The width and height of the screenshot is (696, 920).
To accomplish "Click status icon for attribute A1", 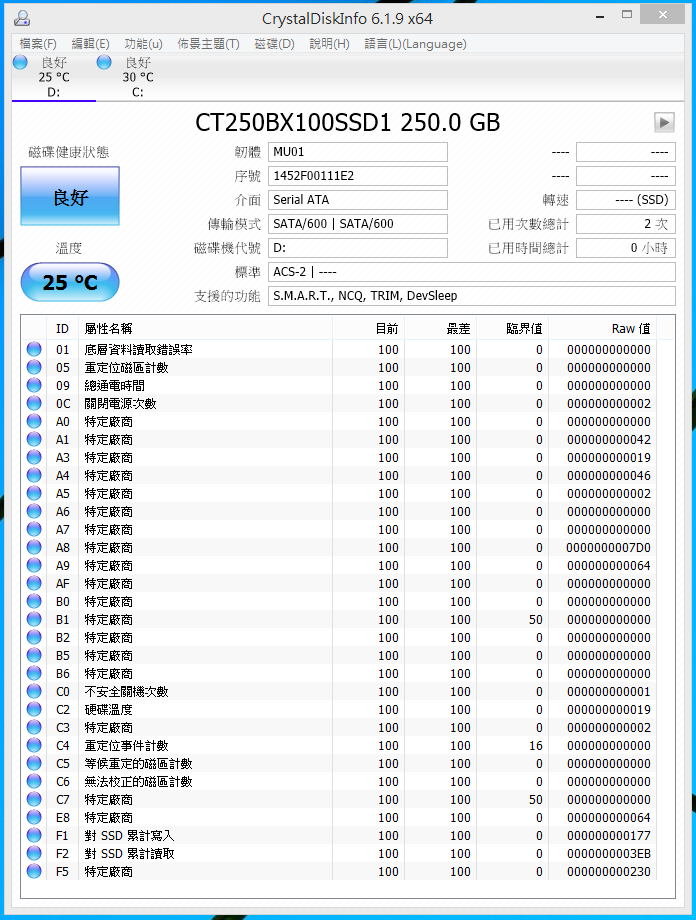I will pyautogui.click(x=34, y=439).
